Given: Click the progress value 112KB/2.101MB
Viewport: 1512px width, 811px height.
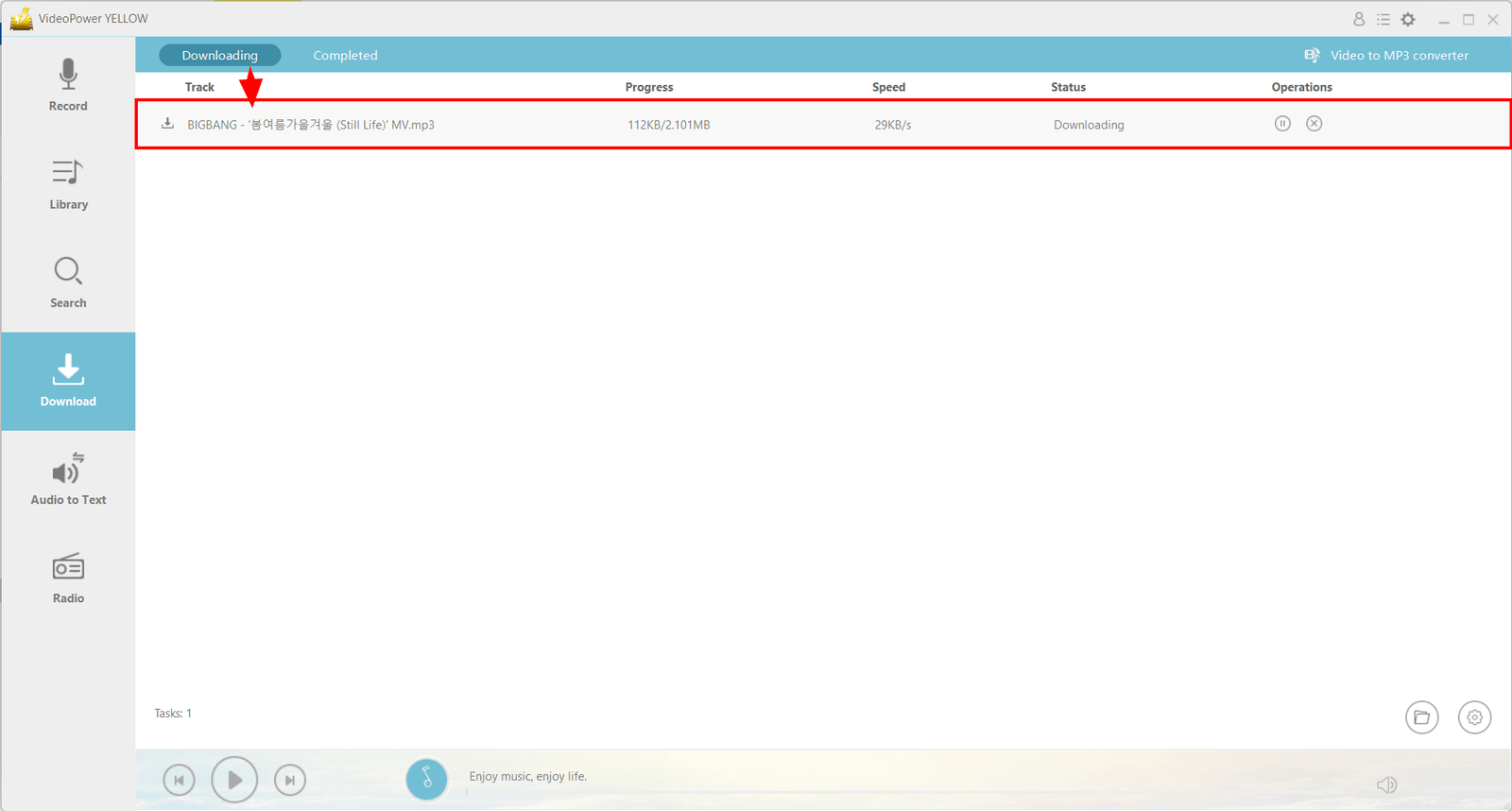Looking at the screenshot, I should coord(669,125).
